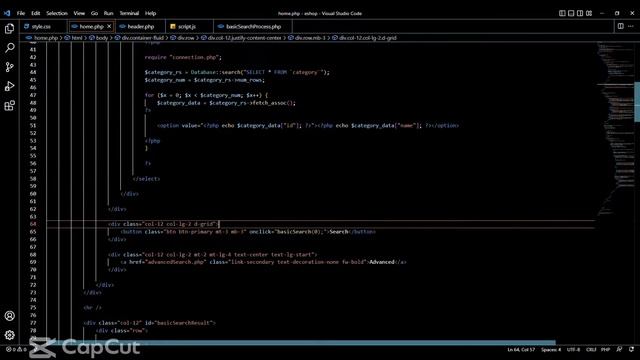Click the notifications bell in status bar
Viewport: 640px width, 360px height.
pos(631,349)
